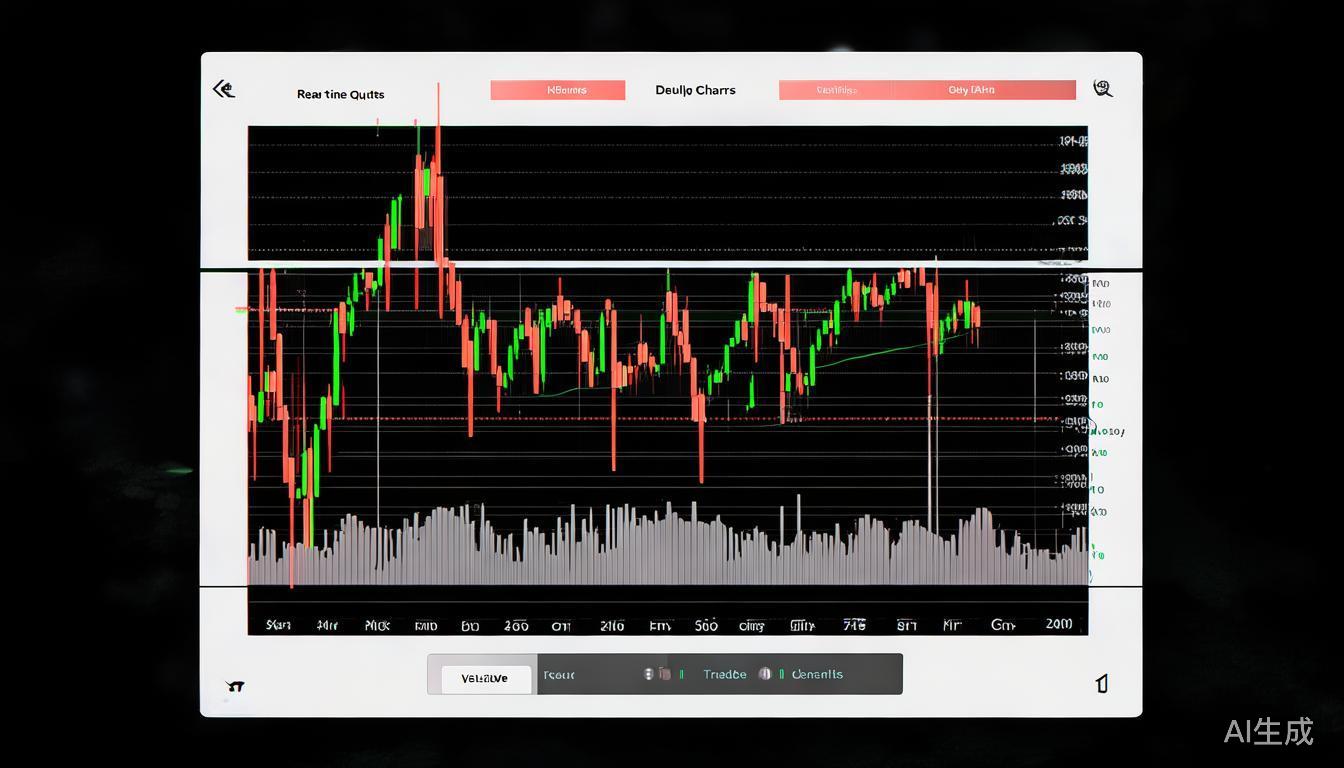1344x768 pixels.
Task: Open the Deuljo Charrs tab
Action: [695, 90]
